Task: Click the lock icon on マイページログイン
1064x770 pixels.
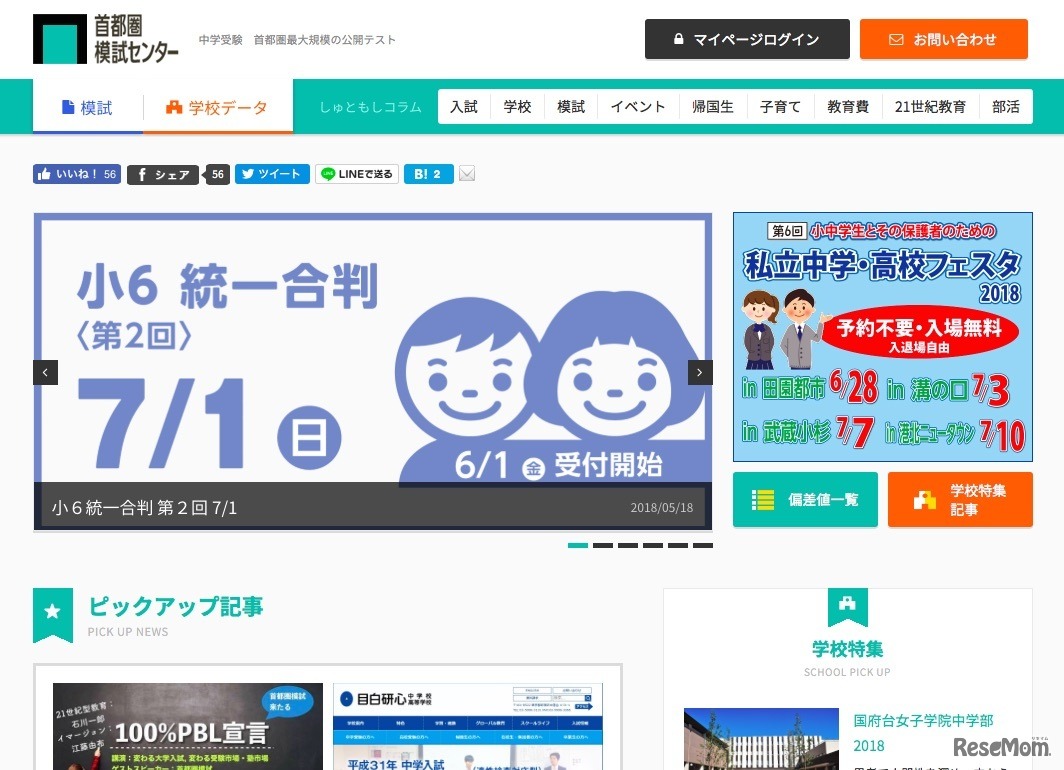Action: (x=679, y=39)
